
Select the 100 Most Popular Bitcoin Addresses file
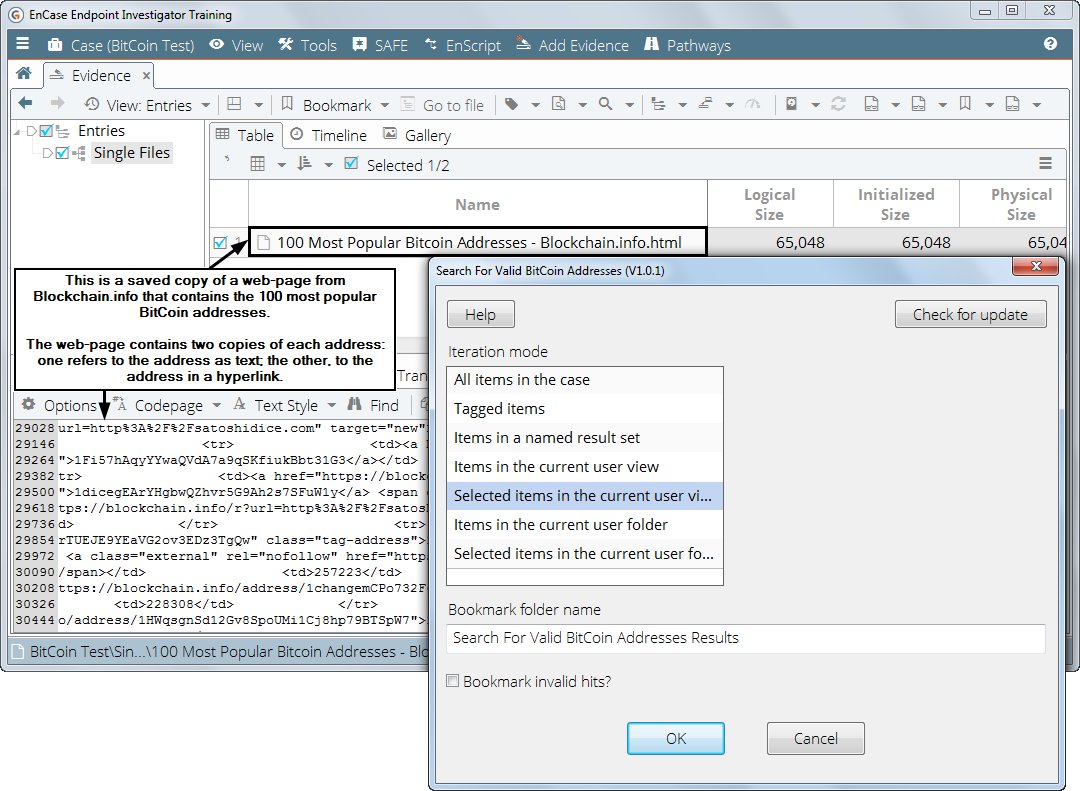tap(478, 242)
